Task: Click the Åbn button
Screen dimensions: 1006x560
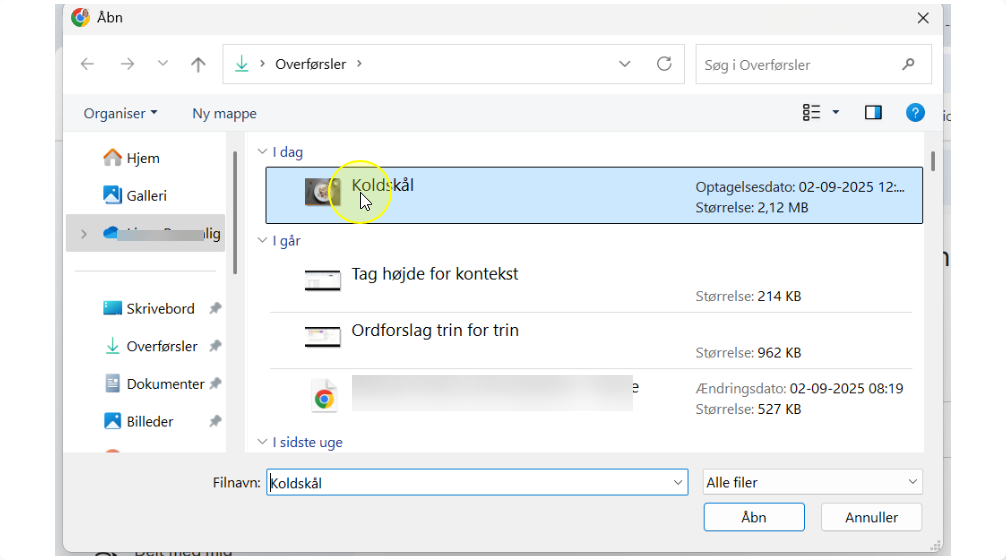Action: (x=753, y=517)
